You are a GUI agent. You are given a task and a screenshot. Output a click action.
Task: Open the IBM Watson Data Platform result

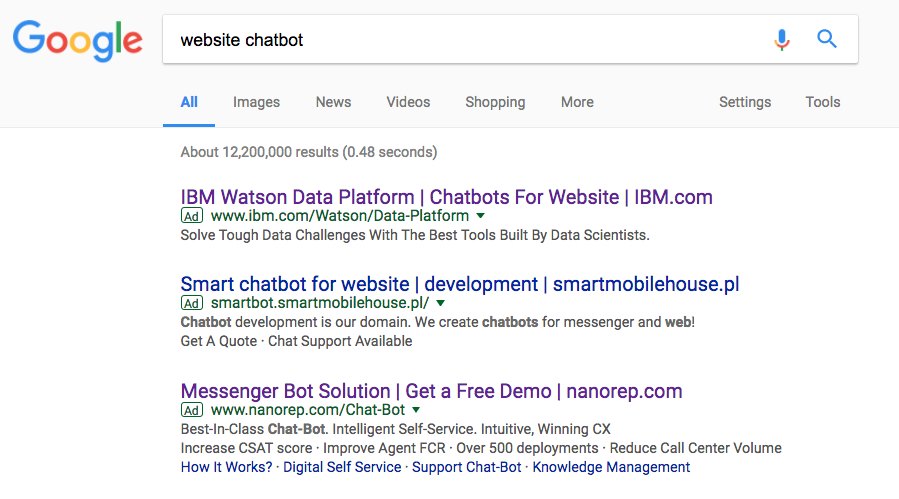coord(446,197)
